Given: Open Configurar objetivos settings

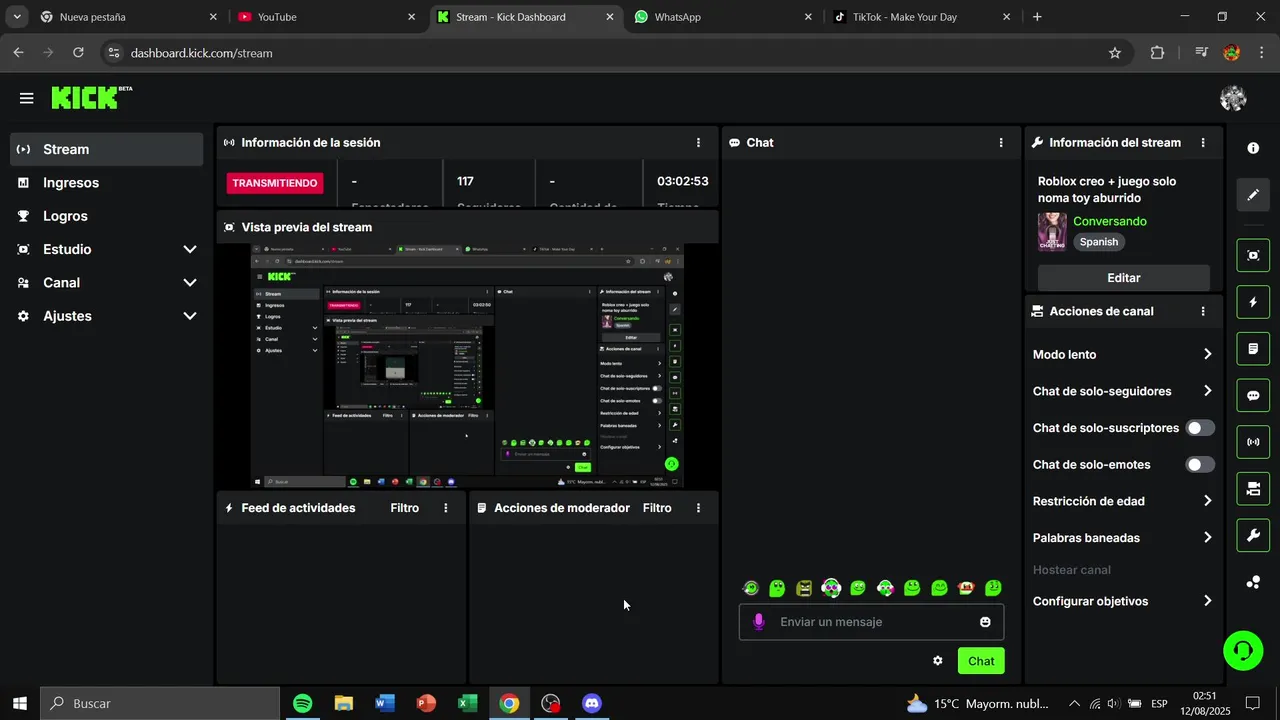Looking at the screenshot, I should [x=1123, y=601].
